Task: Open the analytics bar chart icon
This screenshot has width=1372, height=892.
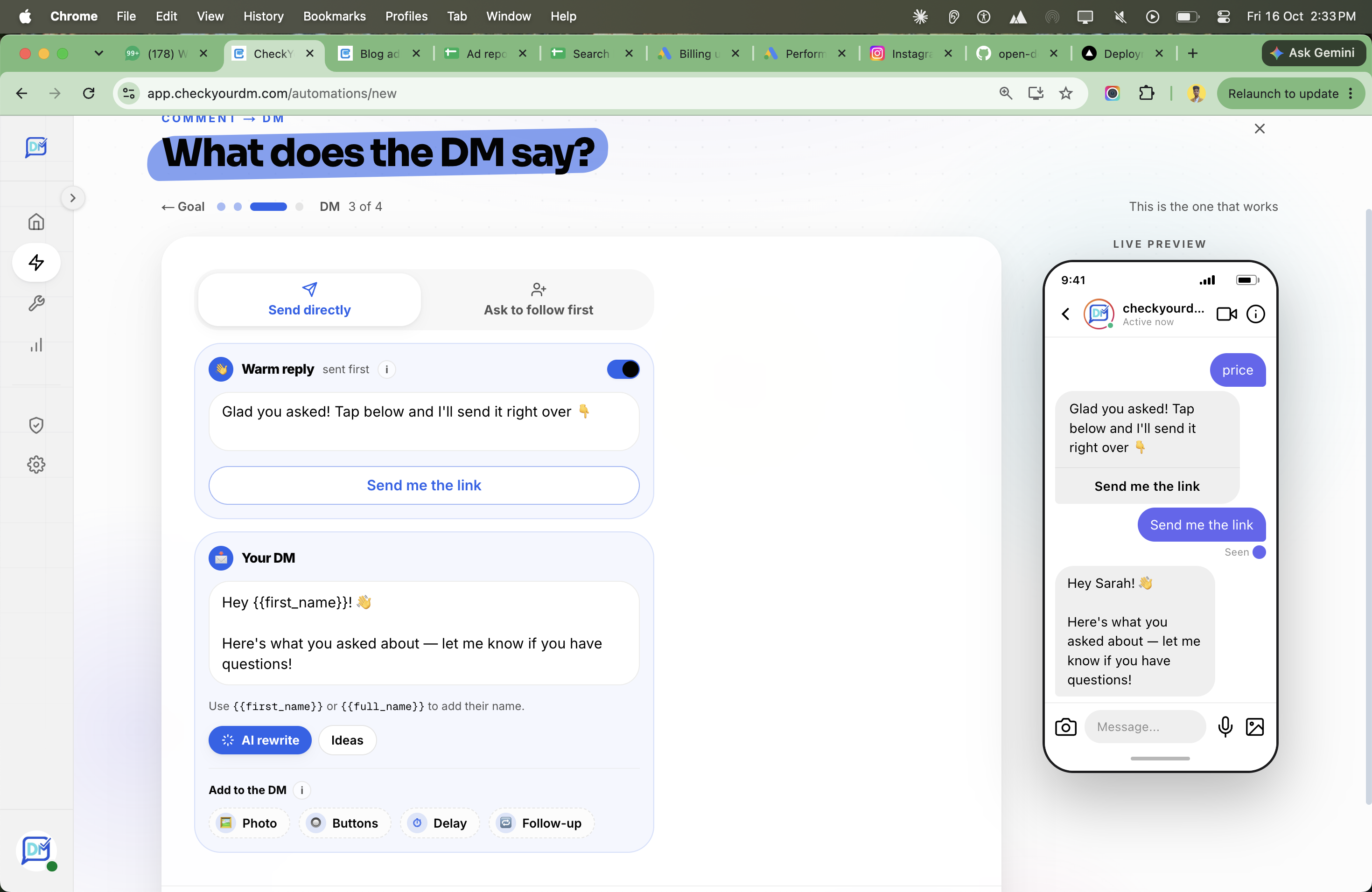Action: click(36, 345)
